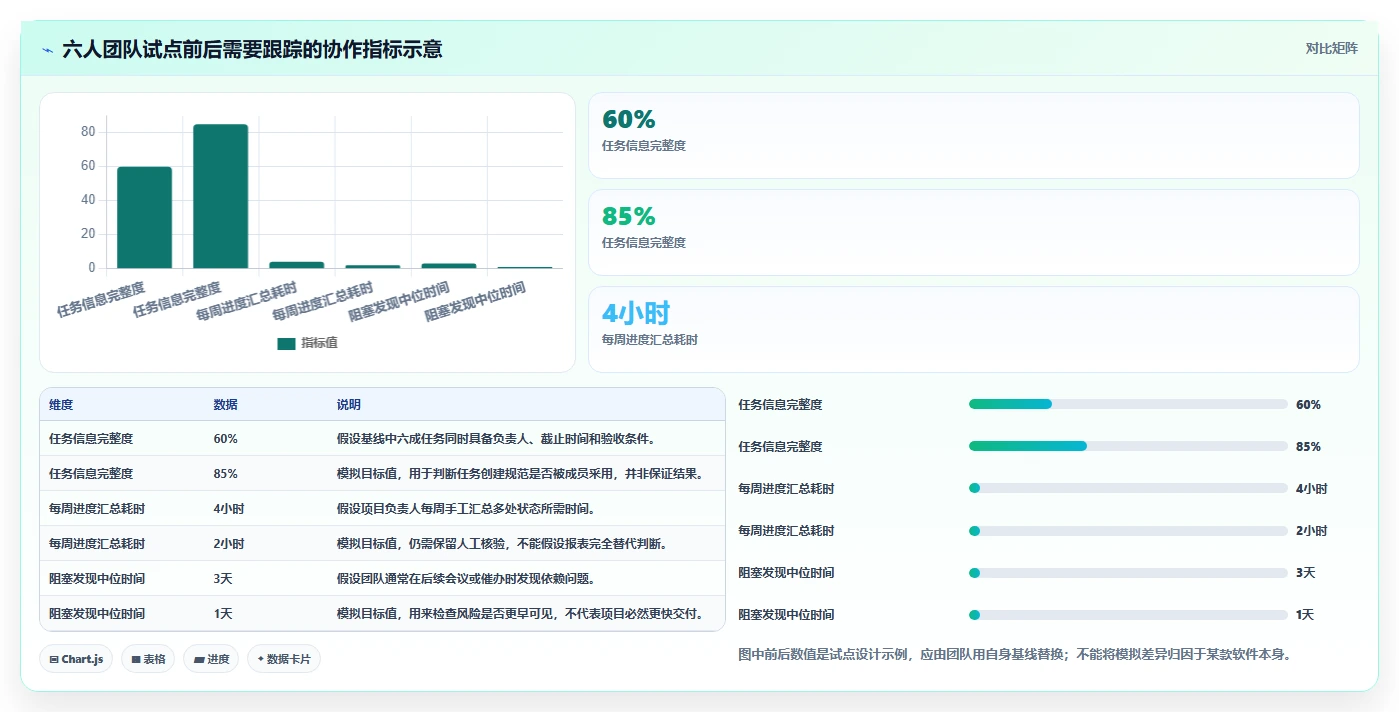Image resolution: width=1399 pixels, height=712 pixels.
Task: Click the 85% value beside progress bar
Action: [x=1308, y=447]
